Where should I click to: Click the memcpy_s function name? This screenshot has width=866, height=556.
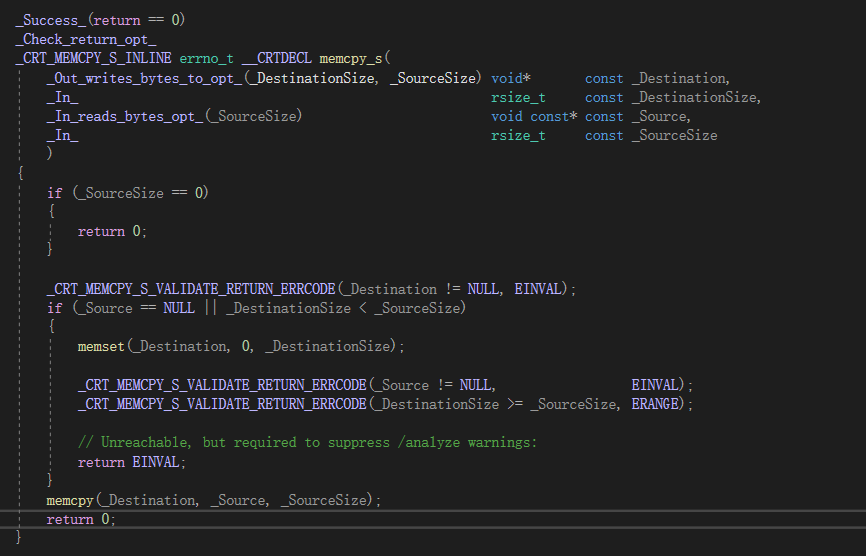pos(351,59)
